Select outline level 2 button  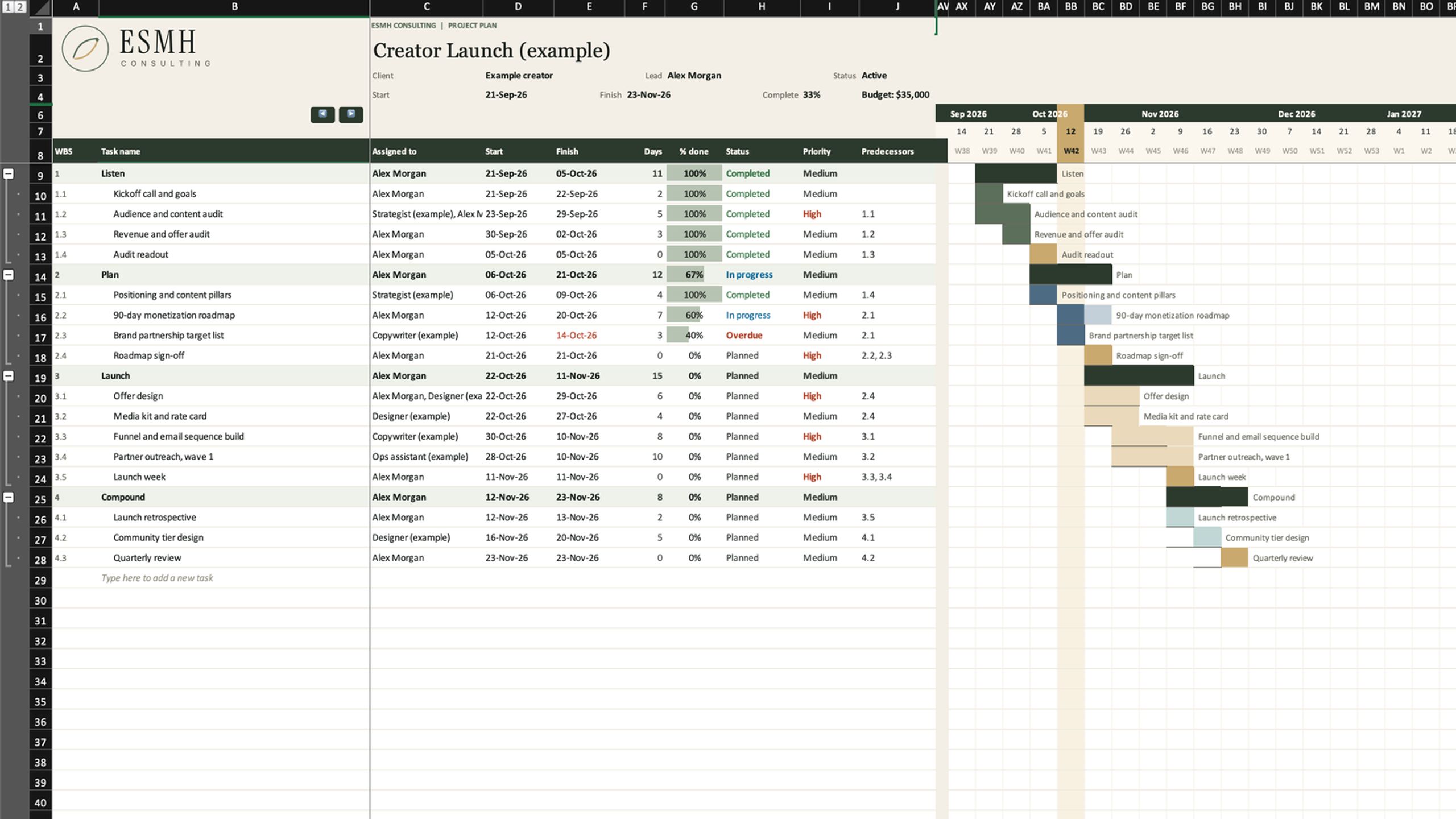(20, 7)
